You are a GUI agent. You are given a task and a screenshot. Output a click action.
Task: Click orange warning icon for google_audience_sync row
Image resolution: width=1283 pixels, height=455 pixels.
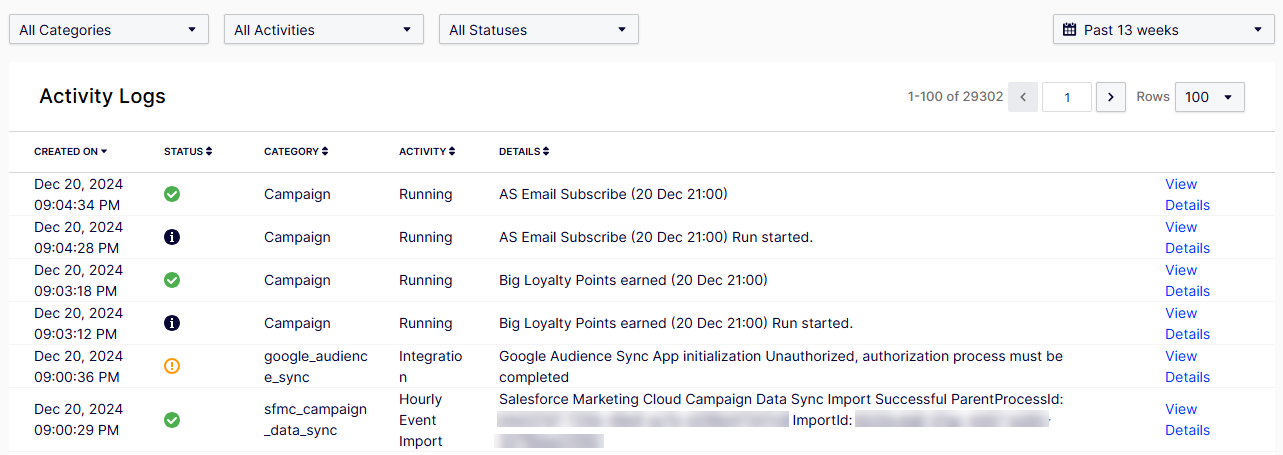coord(172,366)
